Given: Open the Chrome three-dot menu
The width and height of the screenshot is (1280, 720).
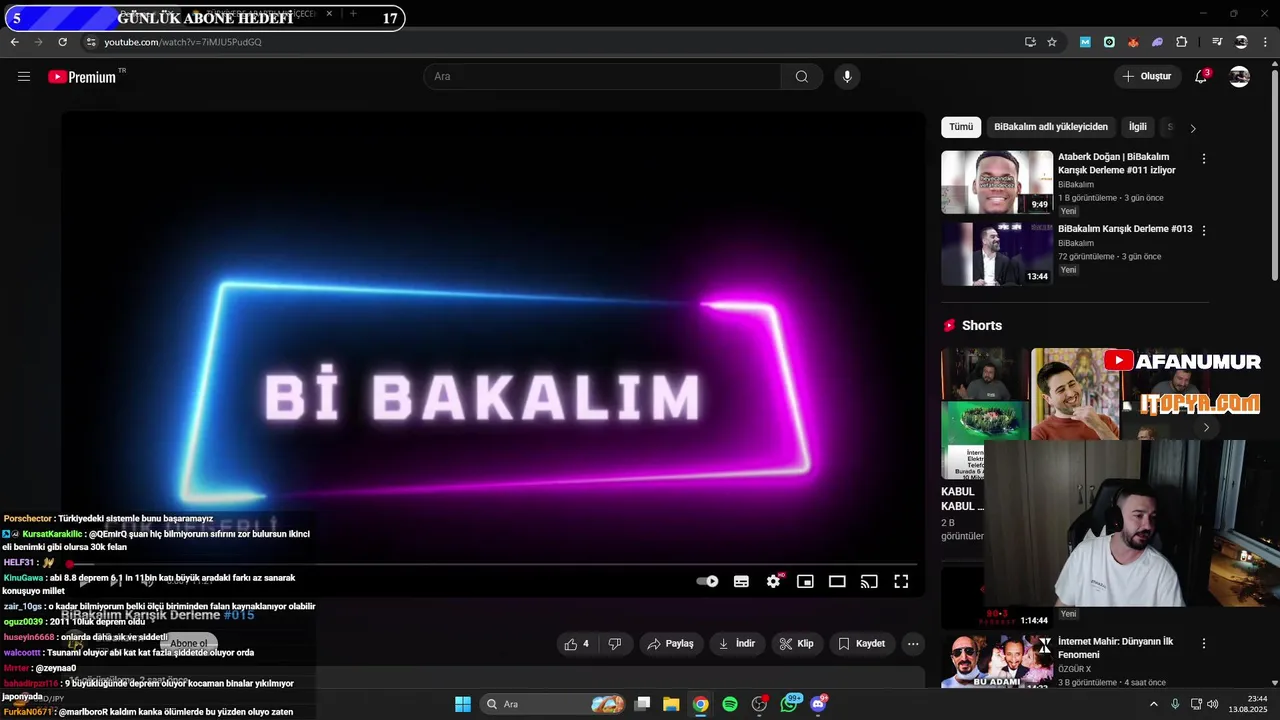Looking at the screenshot, I should point(1265,42).
